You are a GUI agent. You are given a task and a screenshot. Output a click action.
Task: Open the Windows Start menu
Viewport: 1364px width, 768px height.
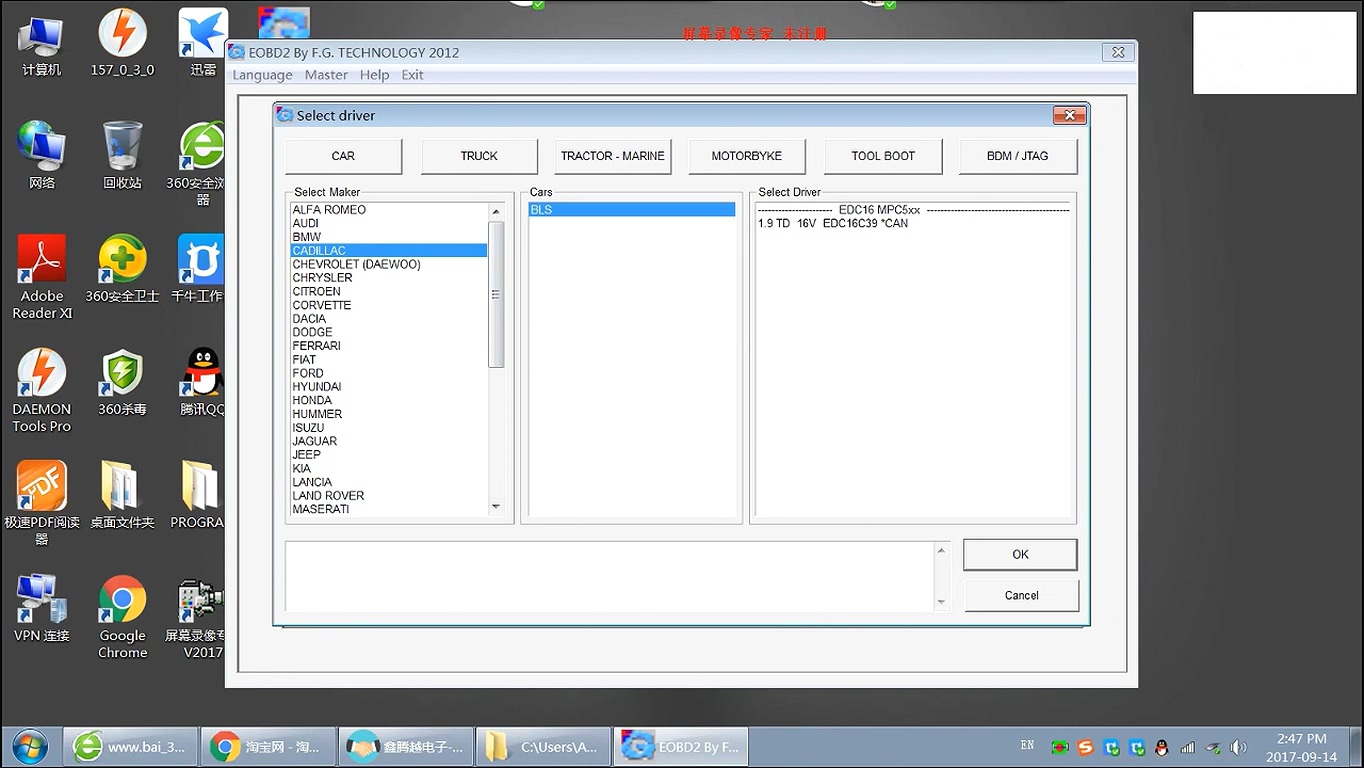[x=30, y=747]
